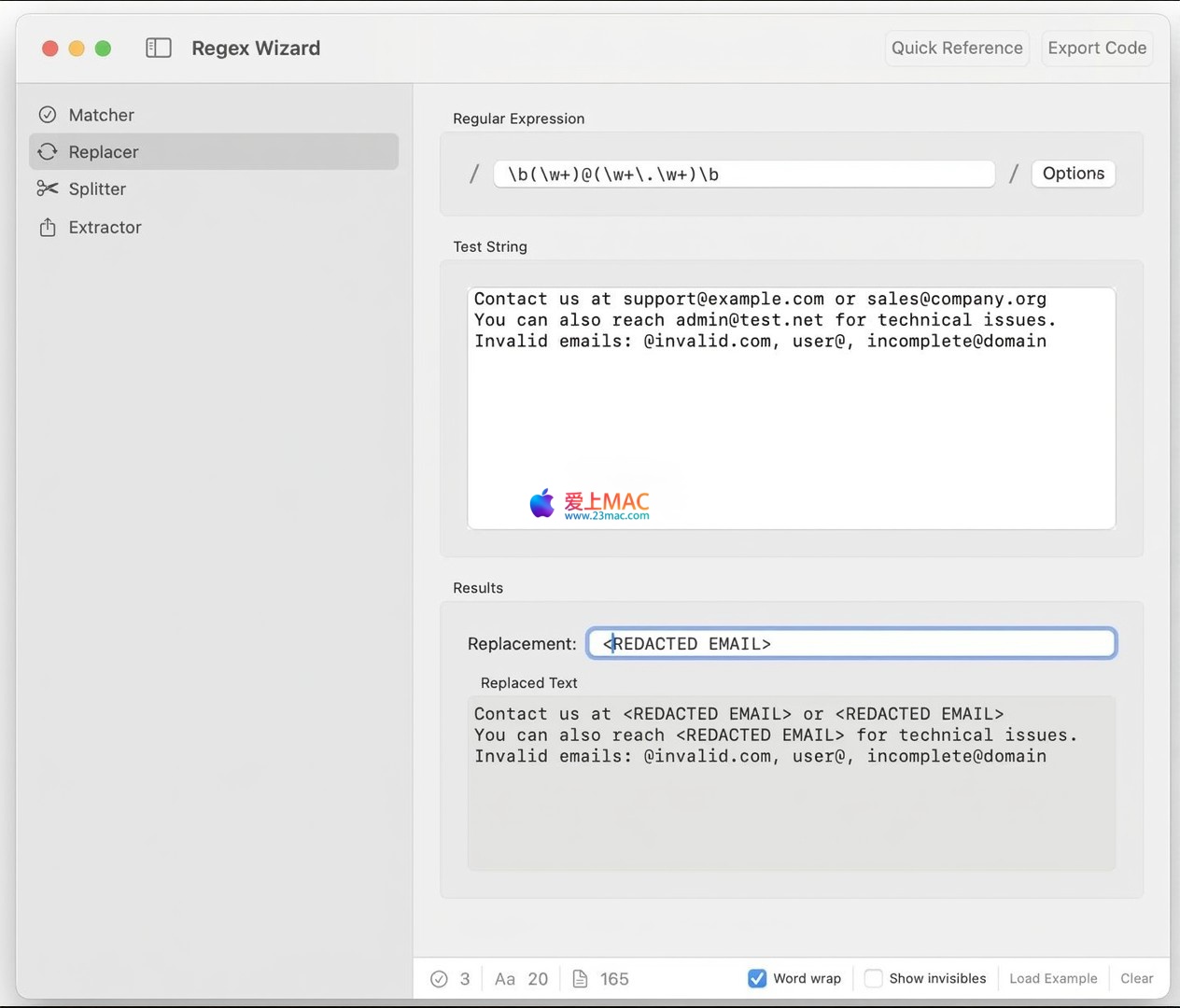1180x1008 pixels.
Task: Click the Replacer arrows icon
Action: click(x=48, y=151)
